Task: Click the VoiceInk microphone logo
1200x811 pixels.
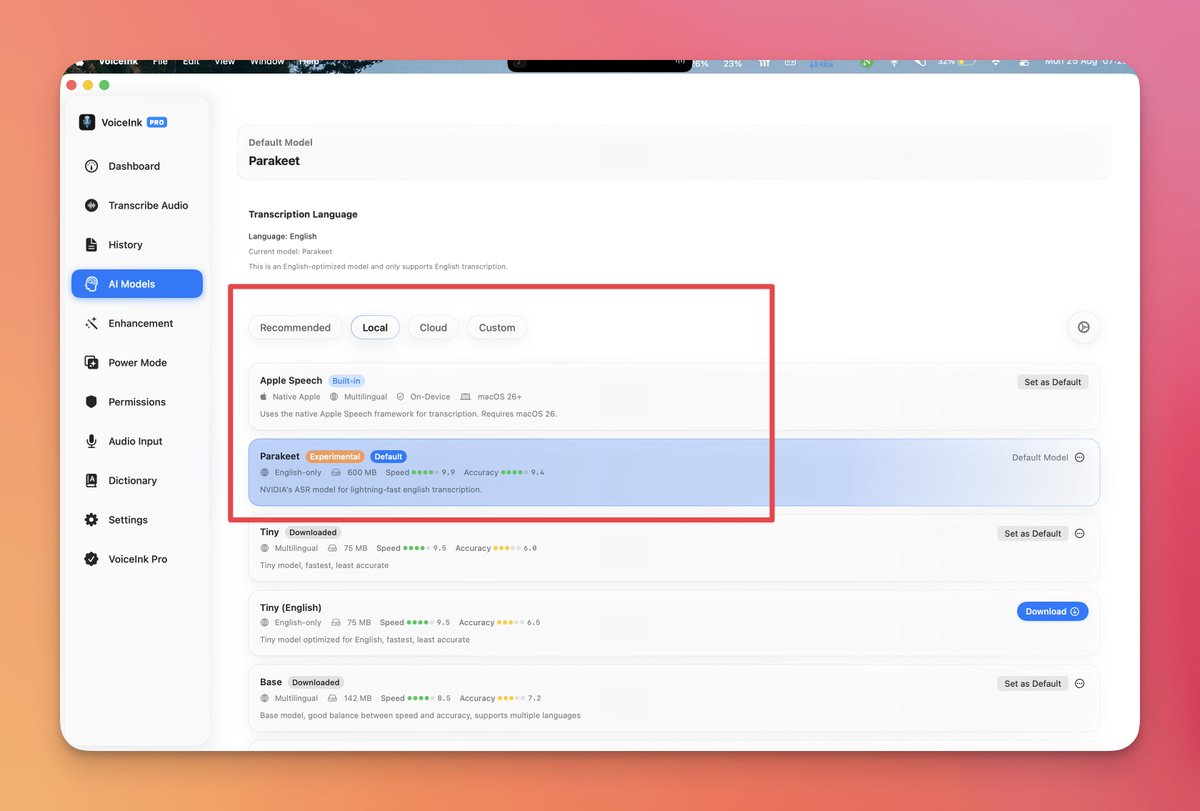Action: [87, 122]
